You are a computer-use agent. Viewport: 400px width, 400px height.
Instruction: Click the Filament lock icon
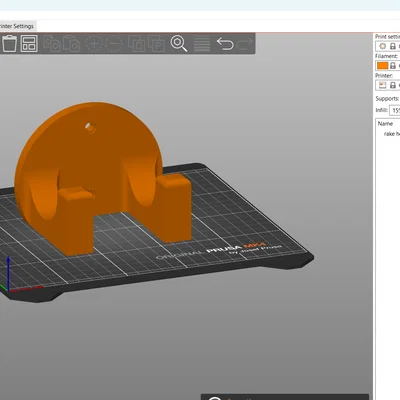393,66
